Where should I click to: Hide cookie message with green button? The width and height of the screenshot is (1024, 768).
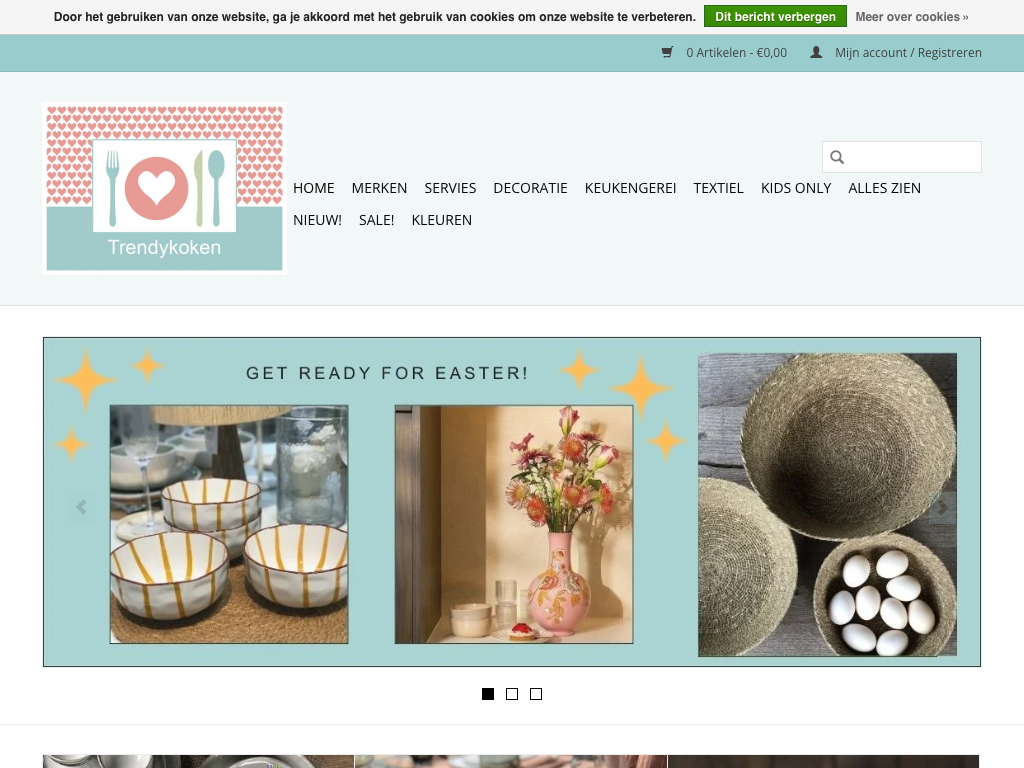tap(775, 17)
